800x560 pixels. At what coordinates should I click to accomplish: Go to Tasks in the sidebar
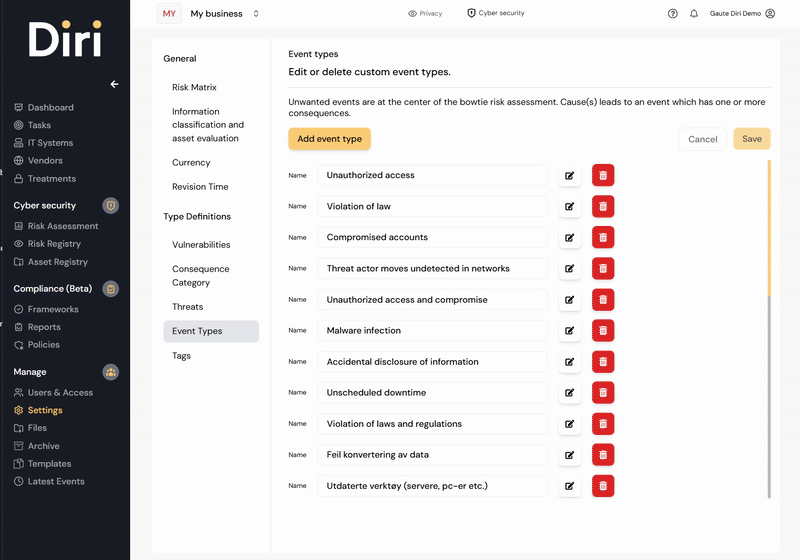point(32,125)
